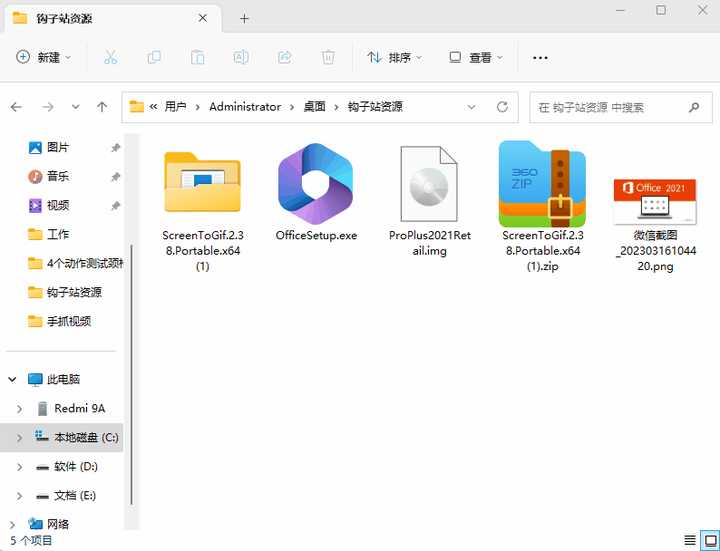
Task: Select the 微信截图_20230316104420.png thumbnail
Action: (x=655, y=225)
